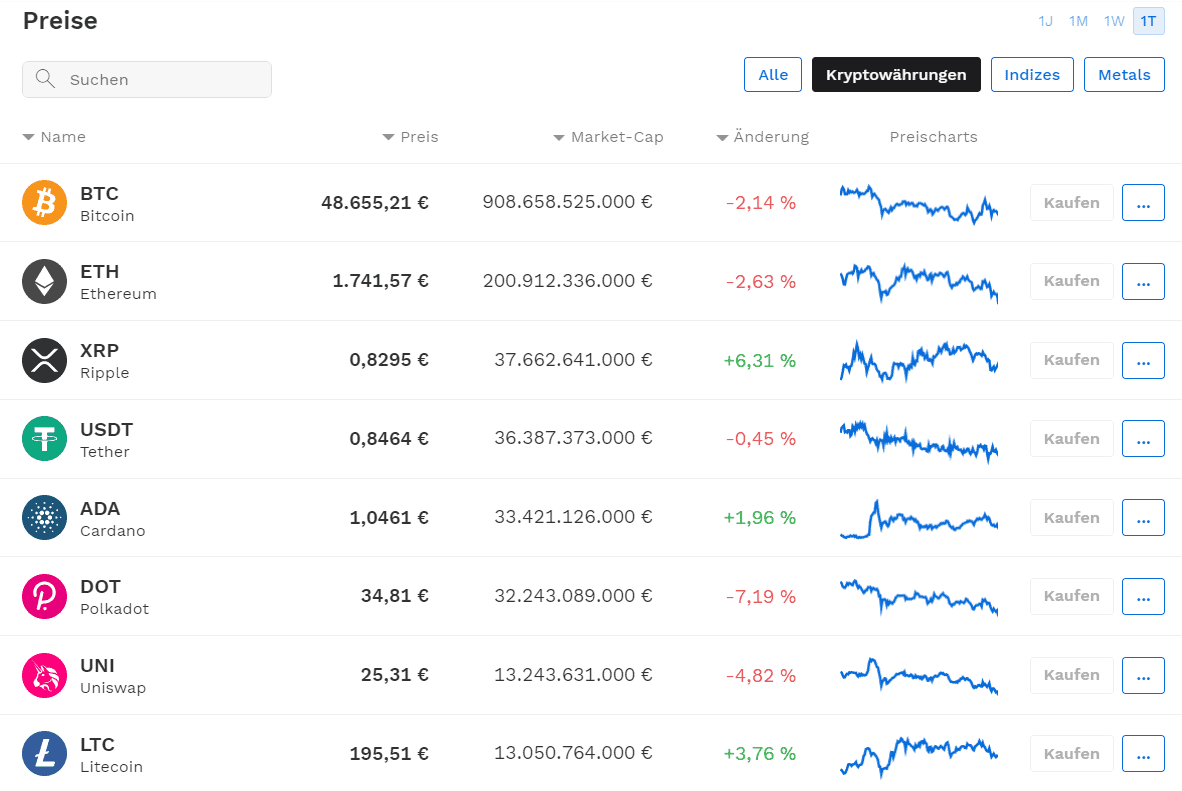Click the XRP change value +6,31 %

[x=760, y=361]
